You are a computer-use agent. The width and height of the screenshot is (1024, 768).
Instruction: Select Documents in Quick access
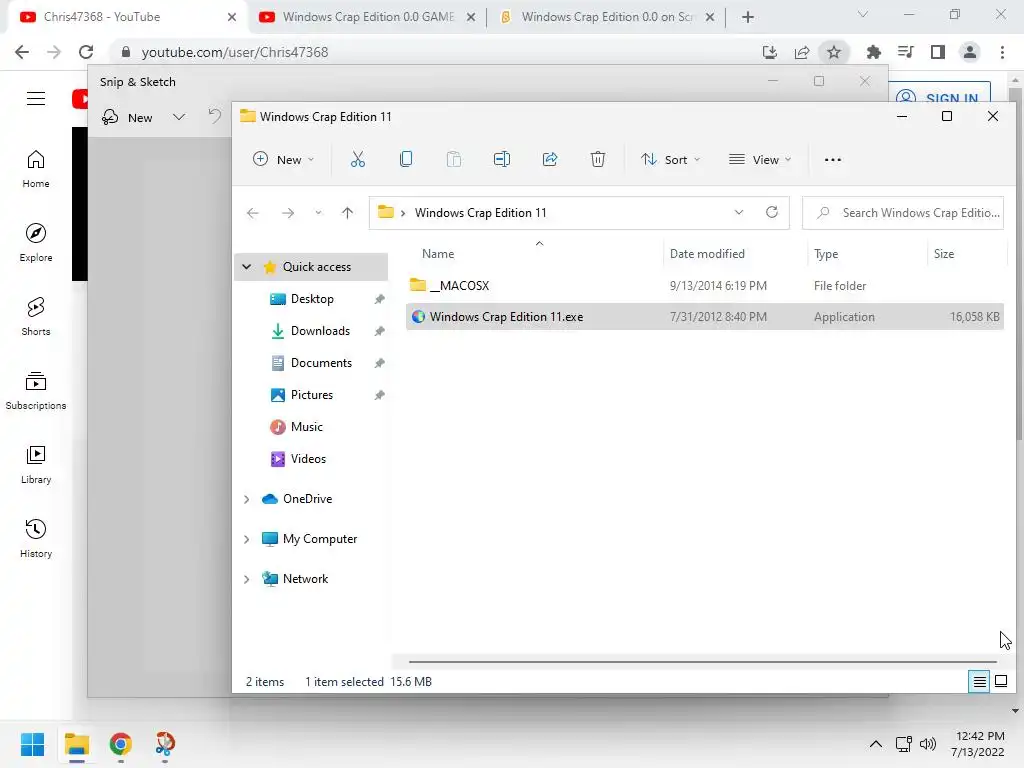tap(321, 362)
